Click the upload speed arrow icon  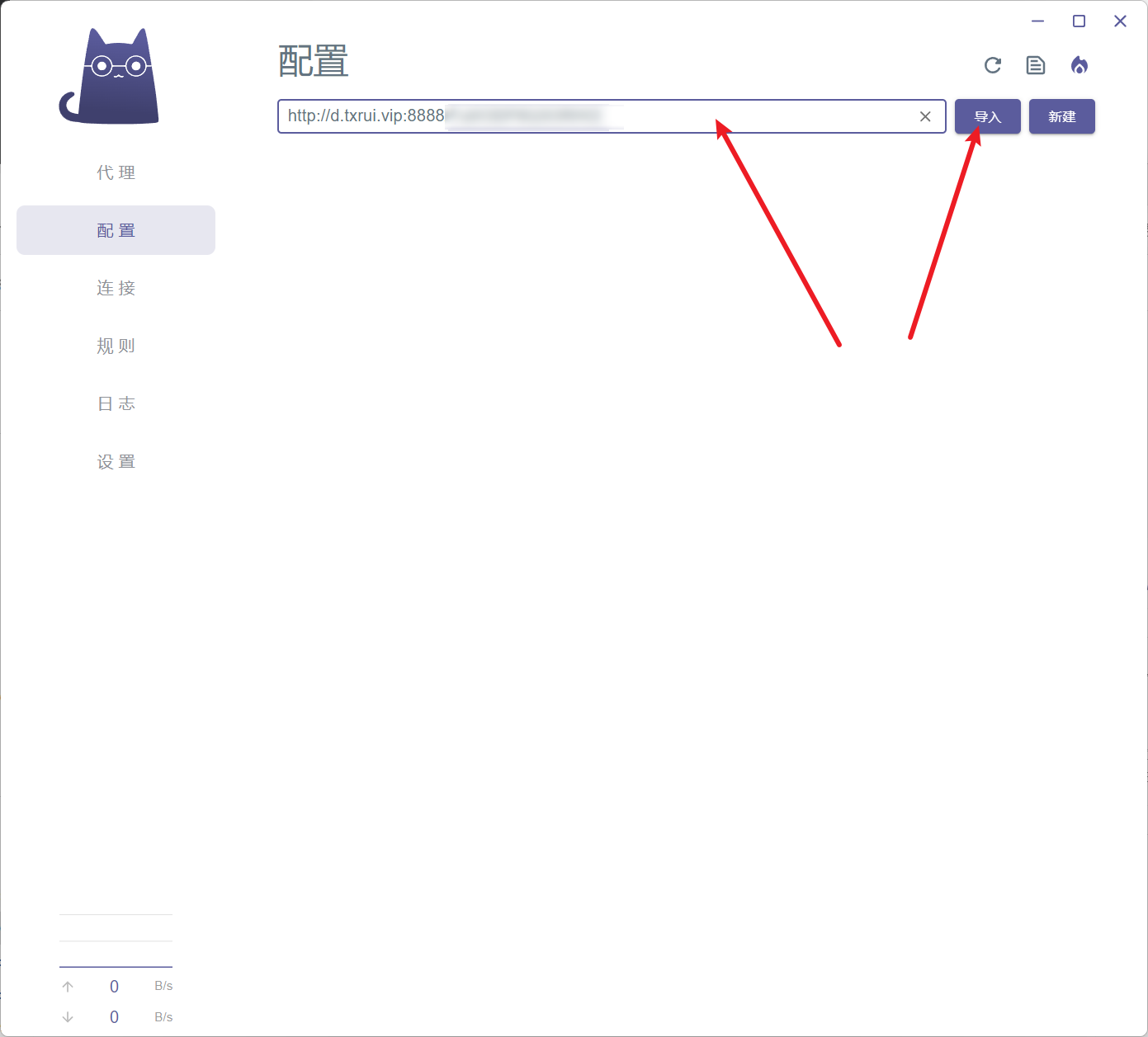point(68,987)
